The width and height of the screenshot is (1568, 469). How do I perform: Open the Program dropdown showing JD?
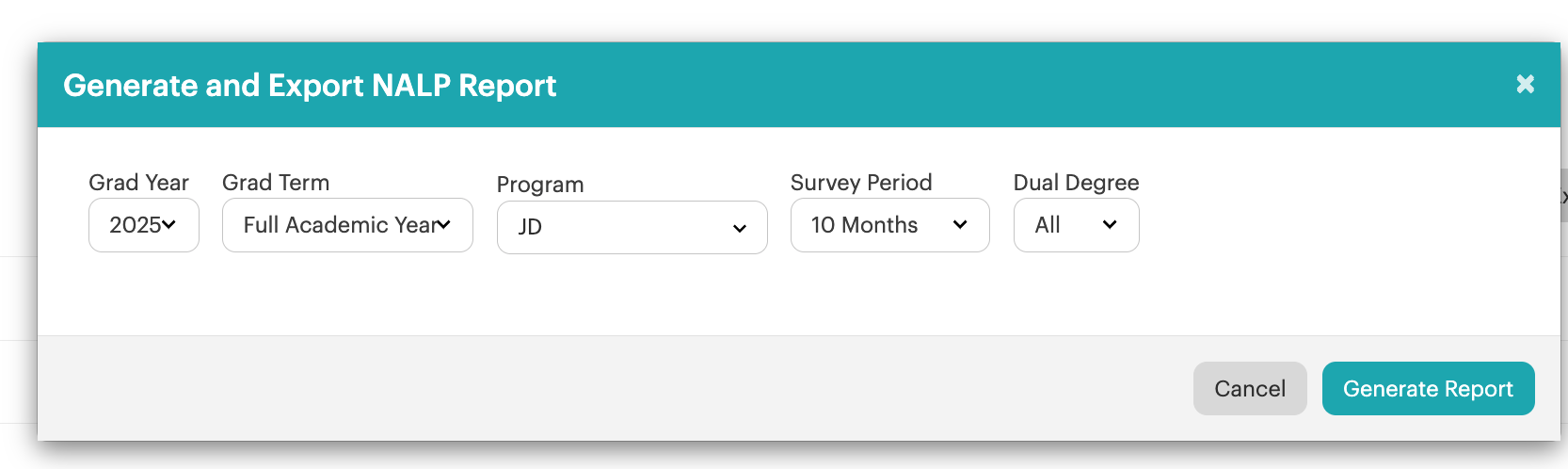tap(632, 227)
